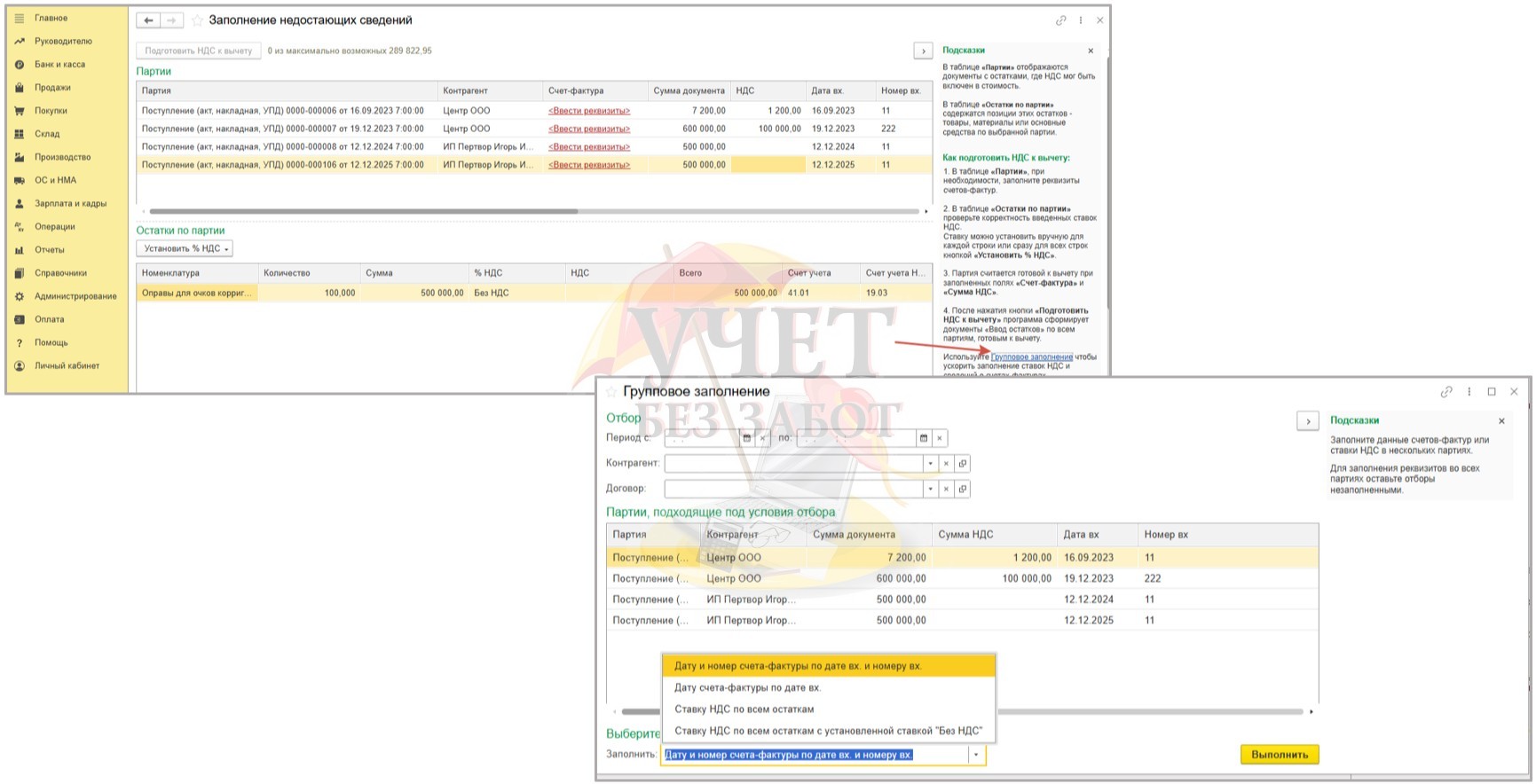Select row dated 19.12.2023 in Групповое заполнение

(962, 578)
